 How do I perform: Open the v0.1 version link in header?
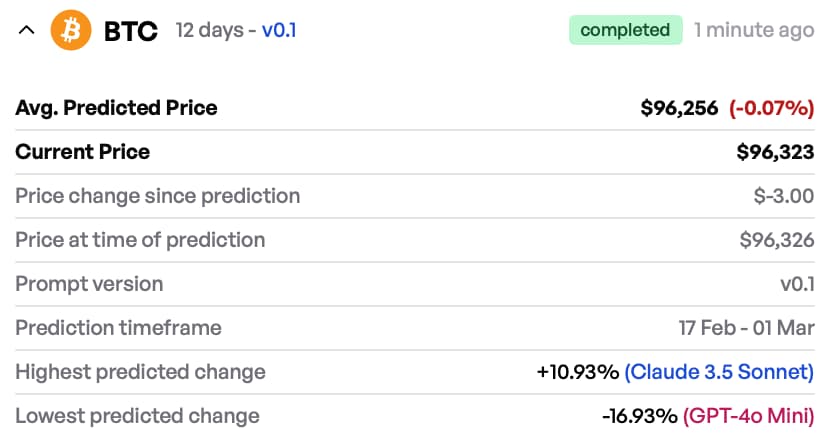coord(279,31)
